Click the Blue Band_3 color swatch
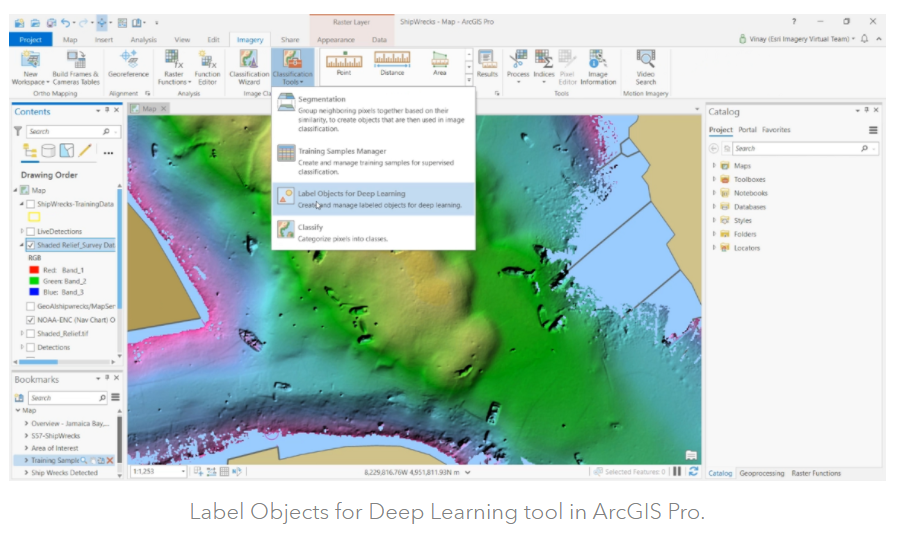This screenshot has height=539, width=901. [x=34, y=292]
